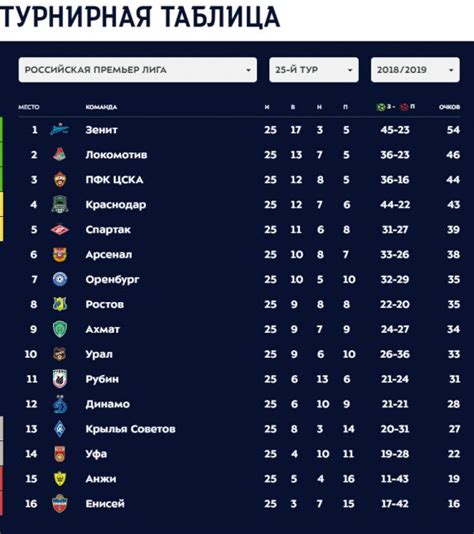The height and width of the screenshot is (534, 474).
Task: Click the Anzhi yellow crest icon
Action: pos(60,478)
